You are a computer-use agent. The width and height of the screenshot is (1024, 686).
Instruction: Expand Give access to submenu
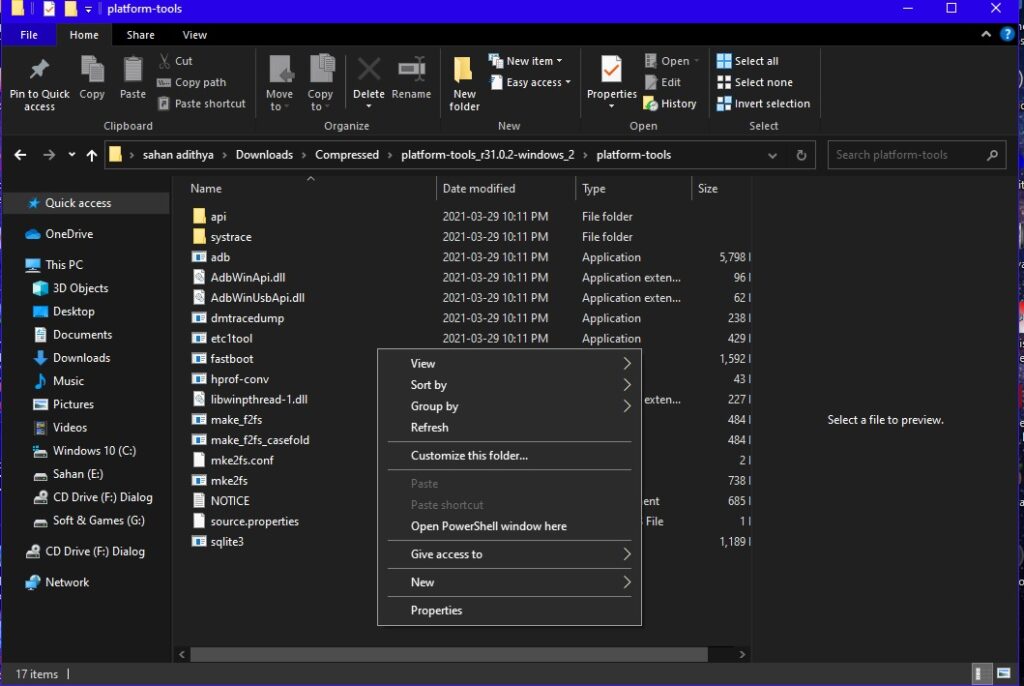point(509,554)
